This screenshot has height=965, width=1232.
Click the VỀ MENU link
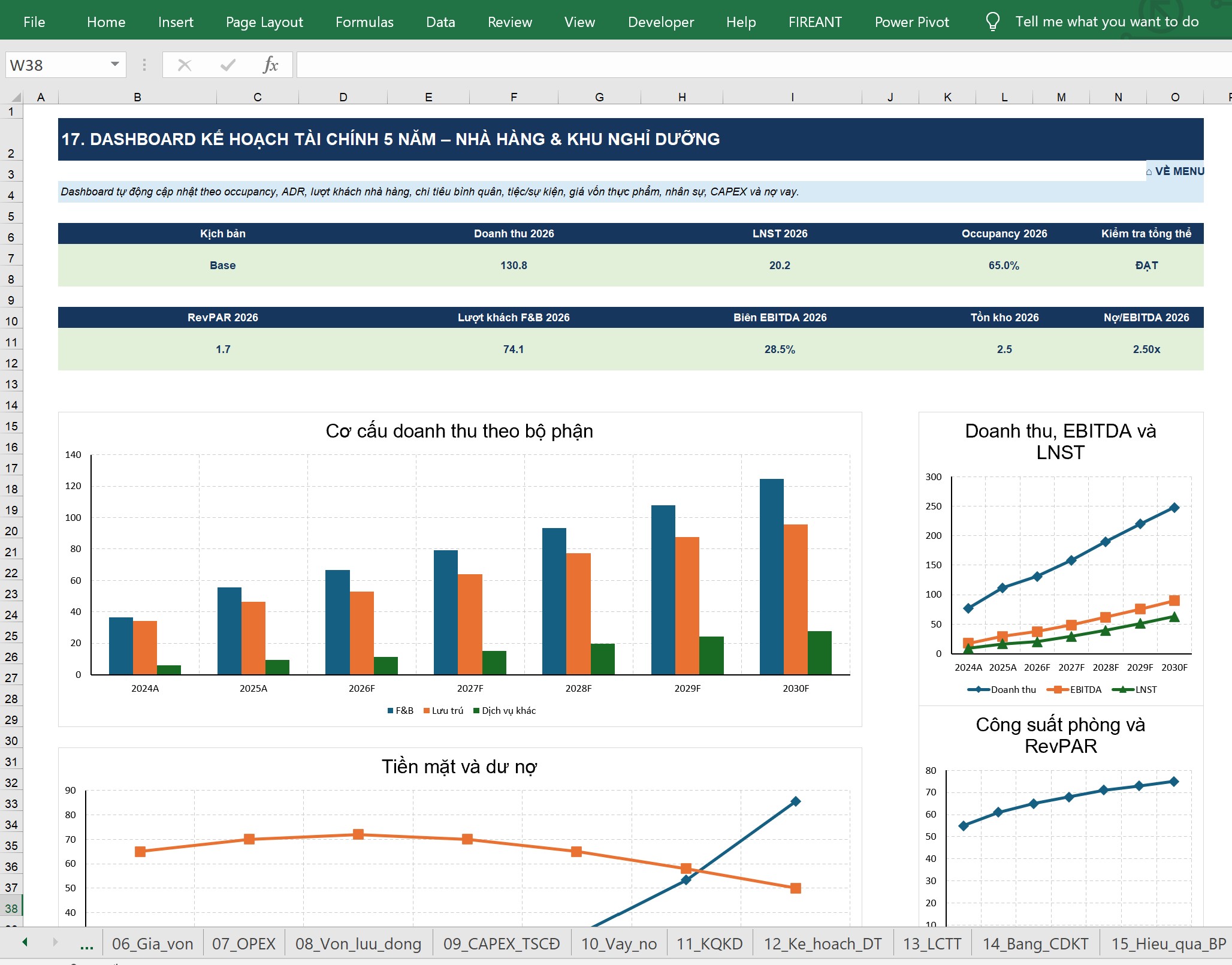[x=1174, y=171]
